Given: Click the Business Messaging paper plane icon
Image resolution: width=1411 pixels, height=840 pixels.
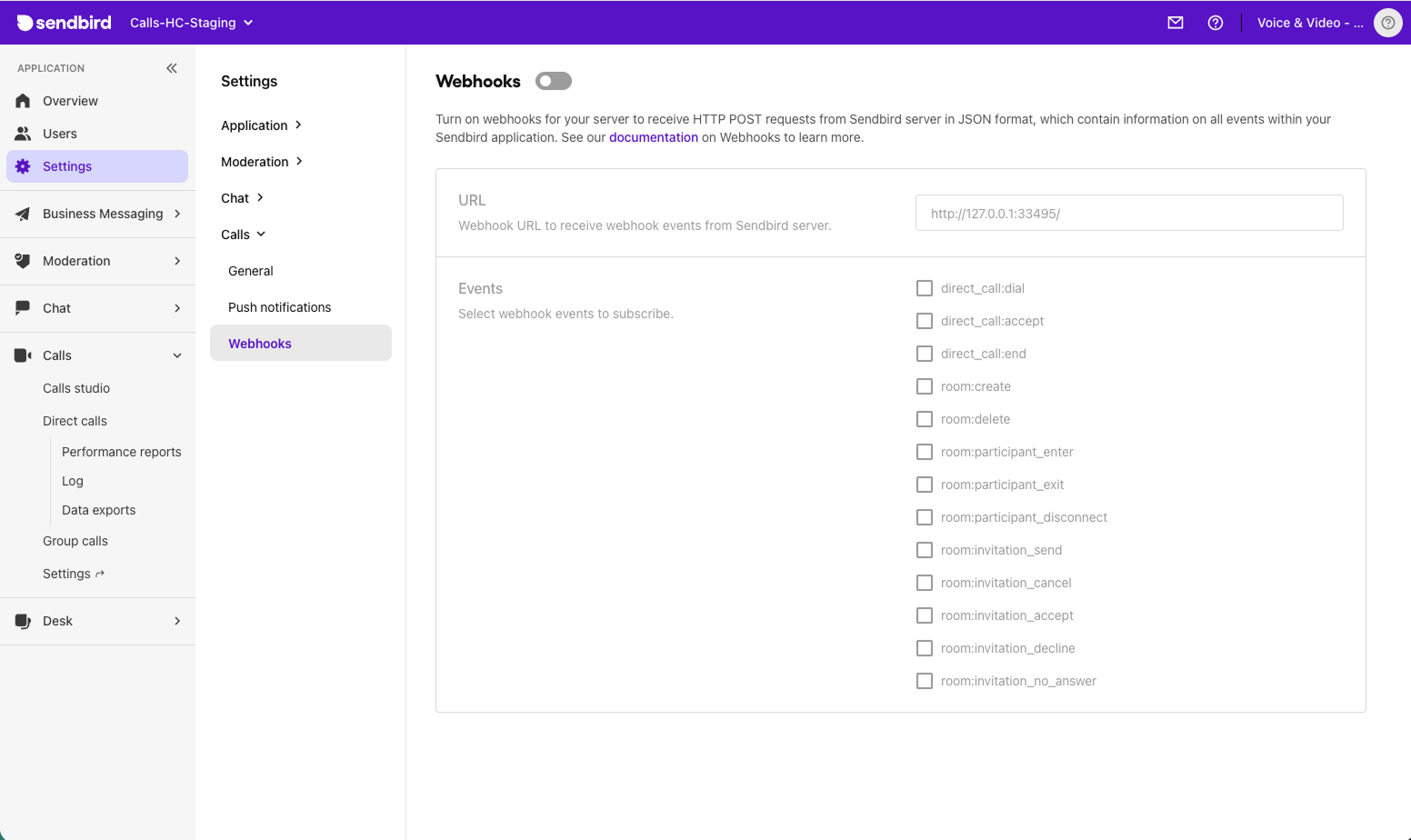Looking at the screenshot, I should (x=23, y=214).
